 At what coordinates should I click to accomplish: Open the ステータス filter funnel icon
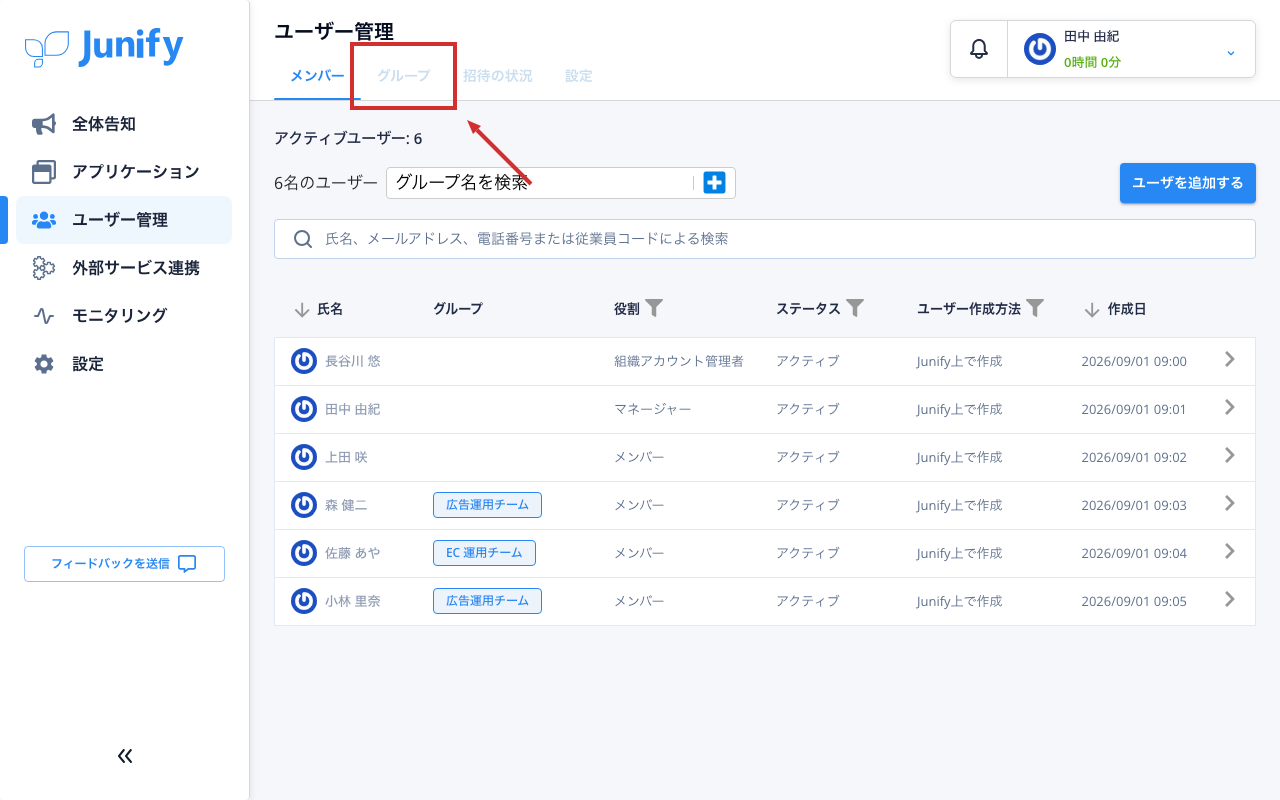[855, 308]
